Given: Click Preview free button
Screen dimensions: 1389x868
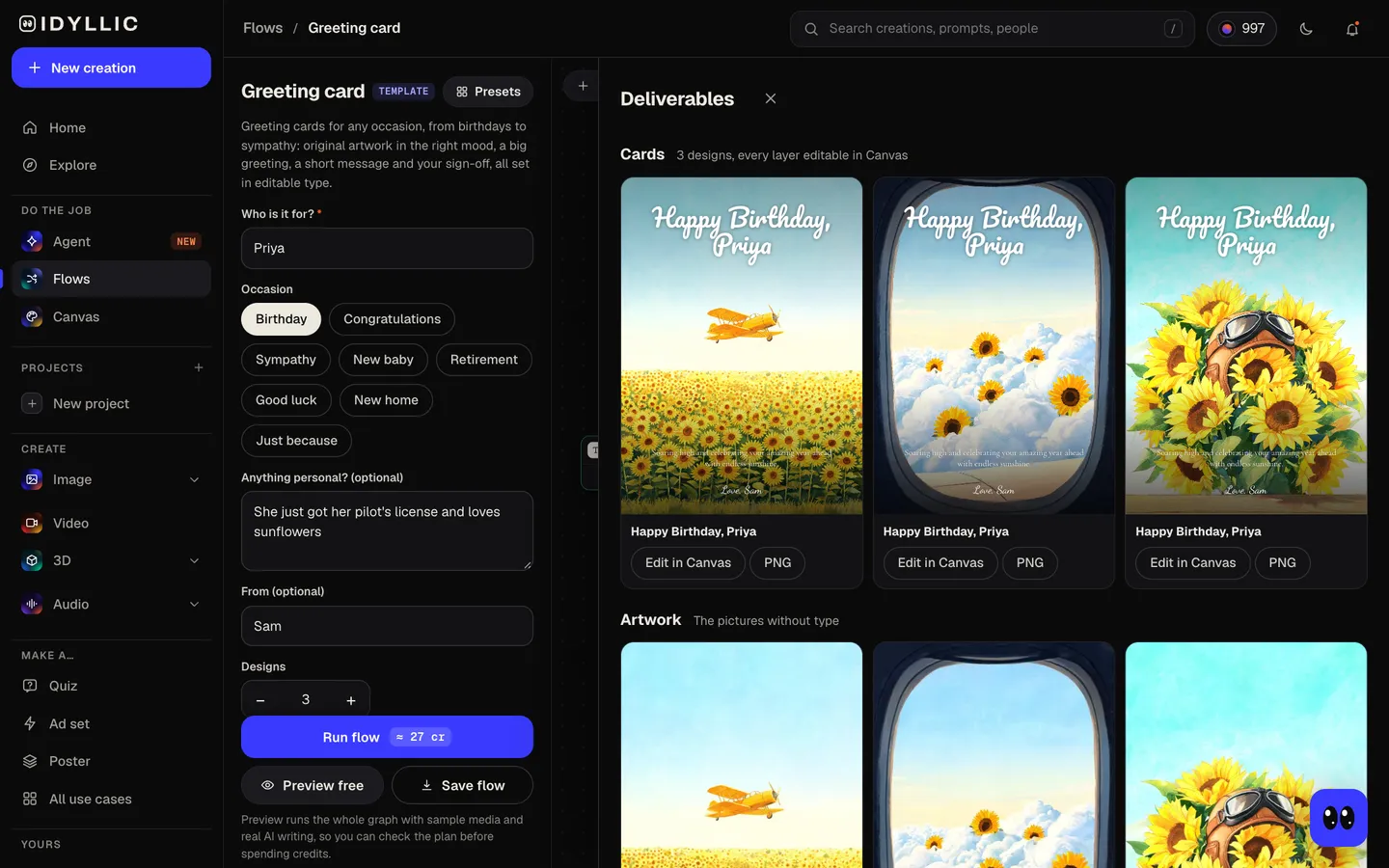Looking at the screenshot, I should click(x=313, y=785).
